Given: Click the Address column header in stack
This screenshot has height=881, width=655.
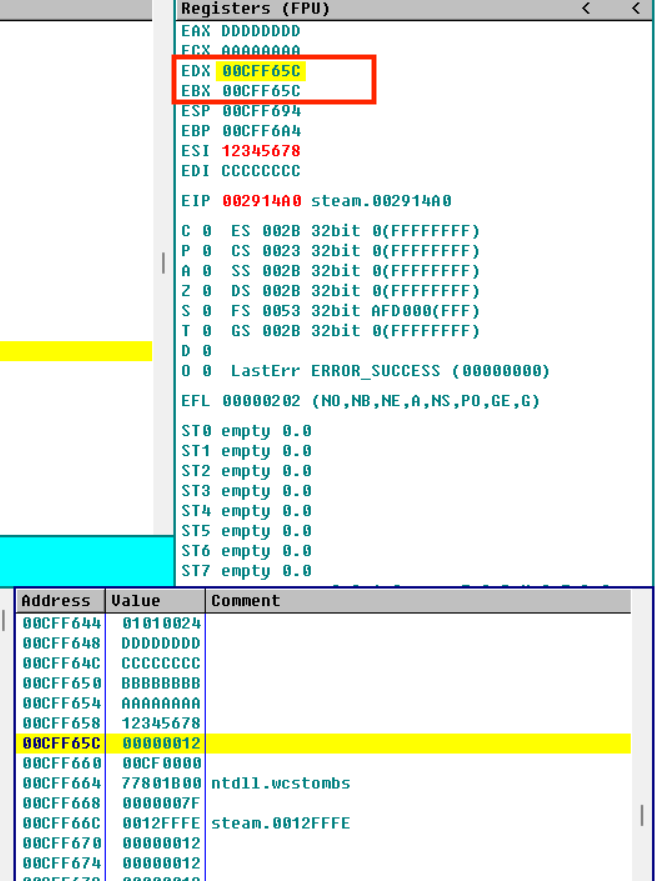Looking at the screenshot, I should 56,601.
